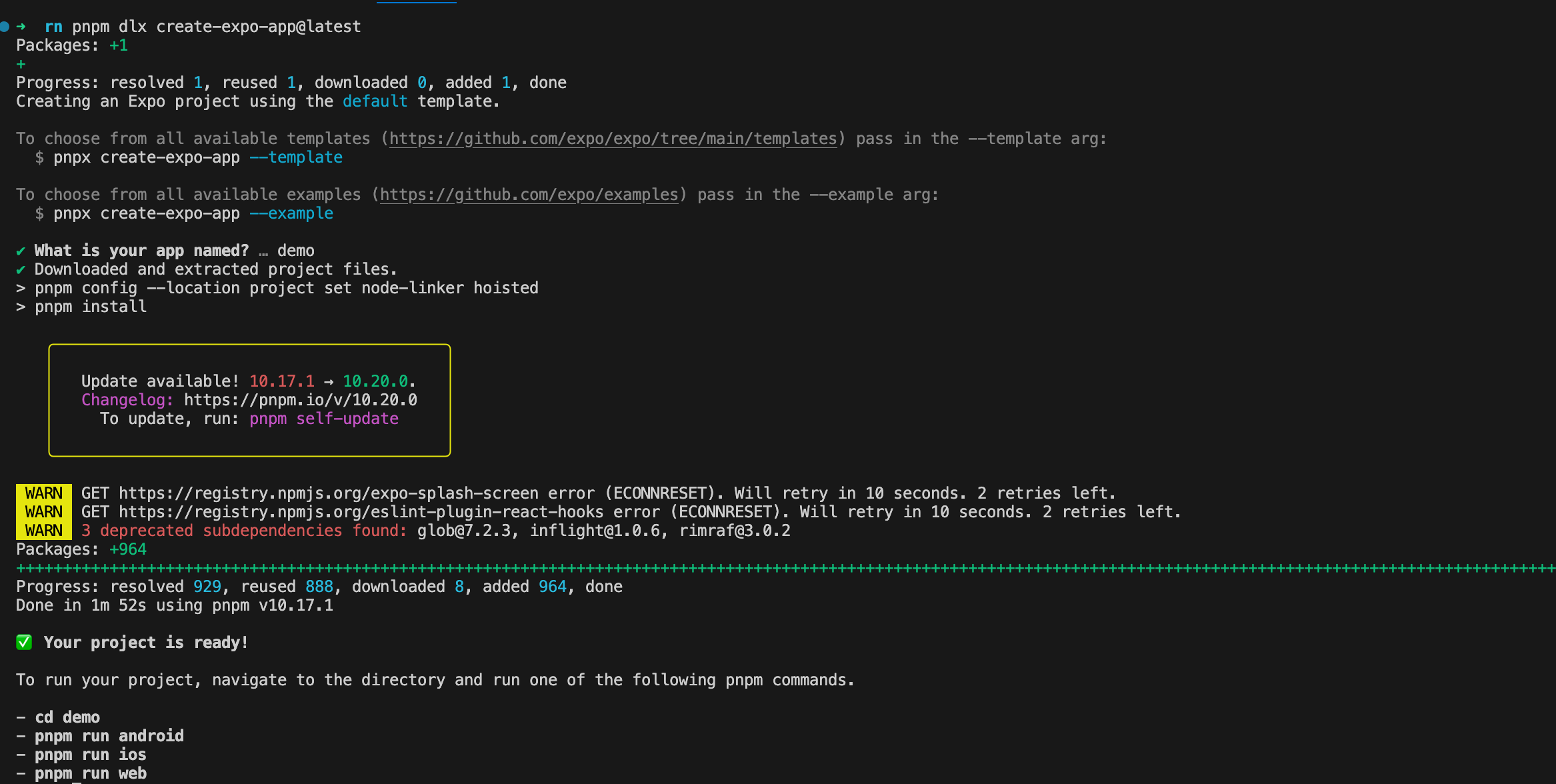Click the pnpm run android command
The image size is (1556, 784).
coord(109,736)
